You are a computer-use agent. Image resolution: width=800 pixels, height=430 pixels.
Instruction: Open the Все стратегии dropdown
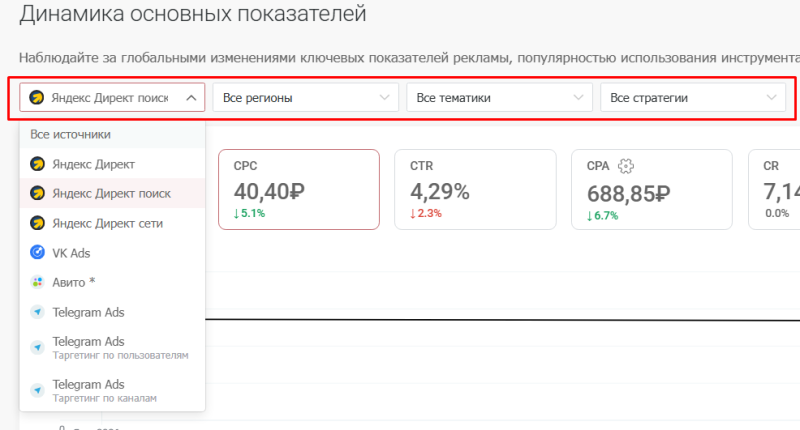693,97
